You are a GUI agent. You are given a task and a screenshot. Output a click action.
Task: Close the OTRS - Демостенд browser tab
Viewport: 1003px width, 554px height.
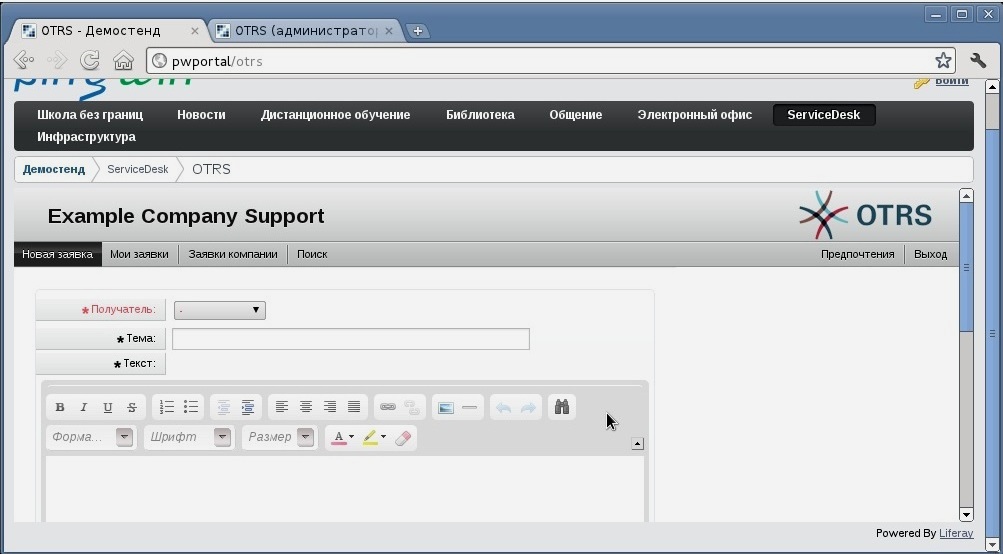tap(195, 31)
